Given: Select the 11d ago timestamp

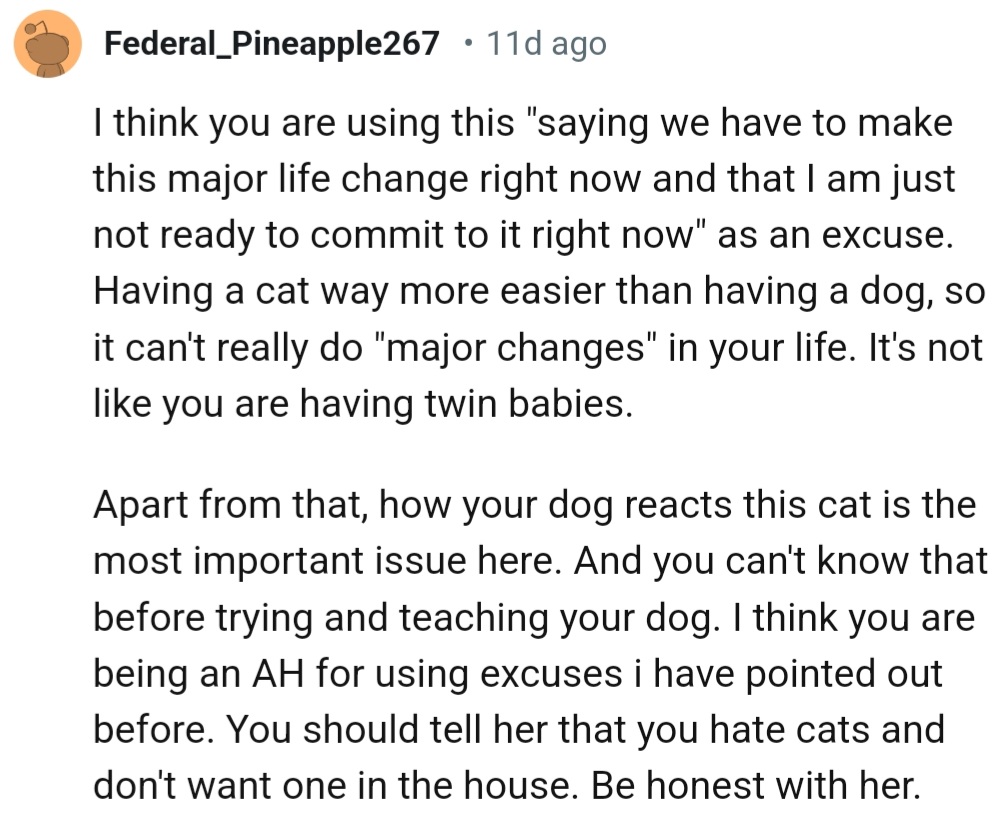Looking at the screenshot, I should coord(547,44).
